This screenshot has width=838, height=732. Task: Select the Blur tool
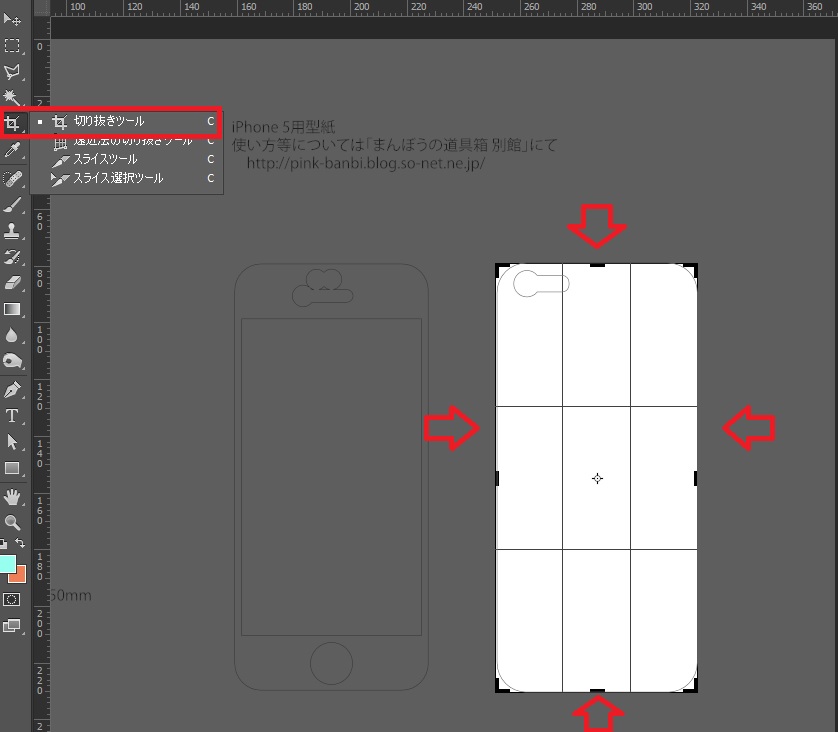(x=12, y=336)
